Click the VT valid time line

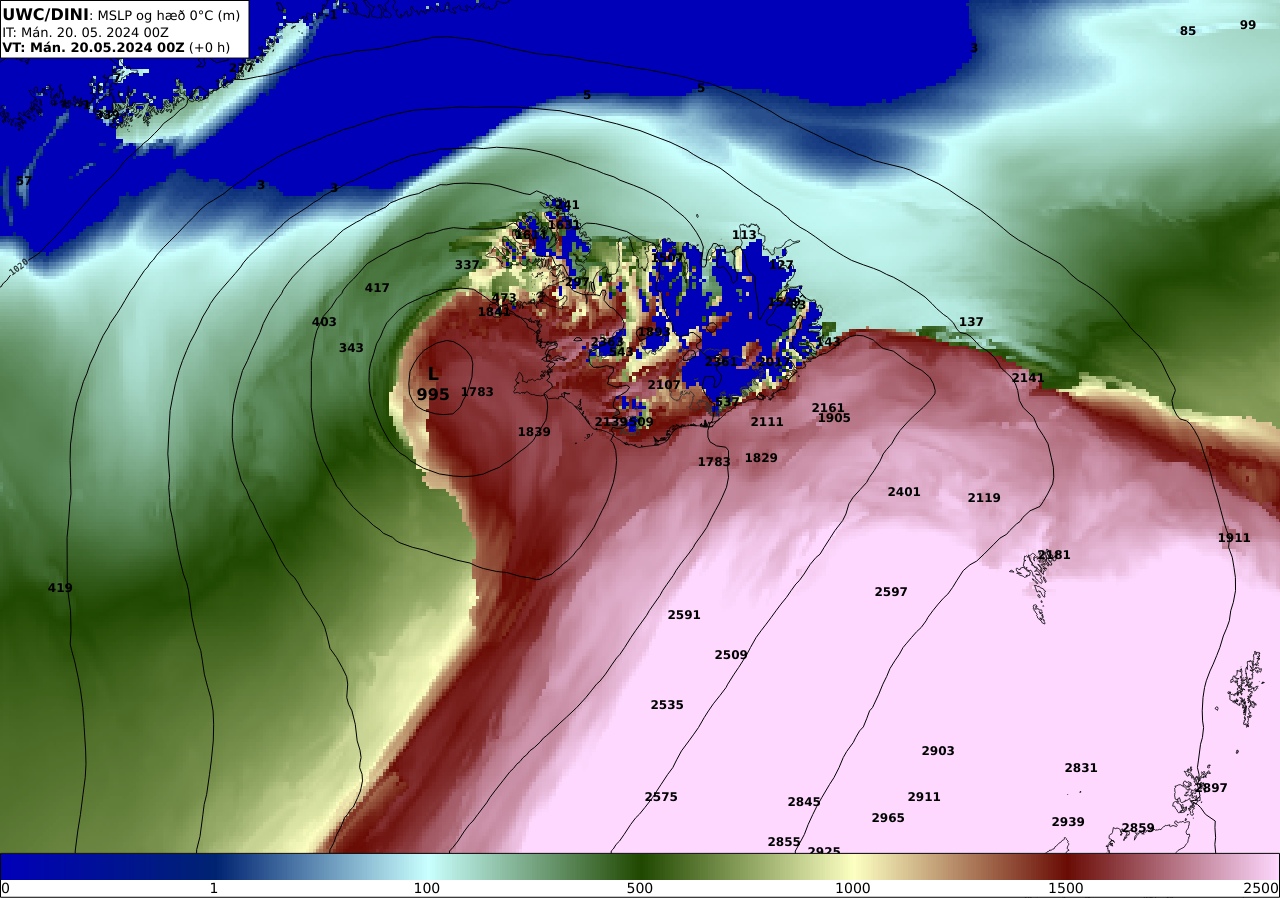click(116, 47)
